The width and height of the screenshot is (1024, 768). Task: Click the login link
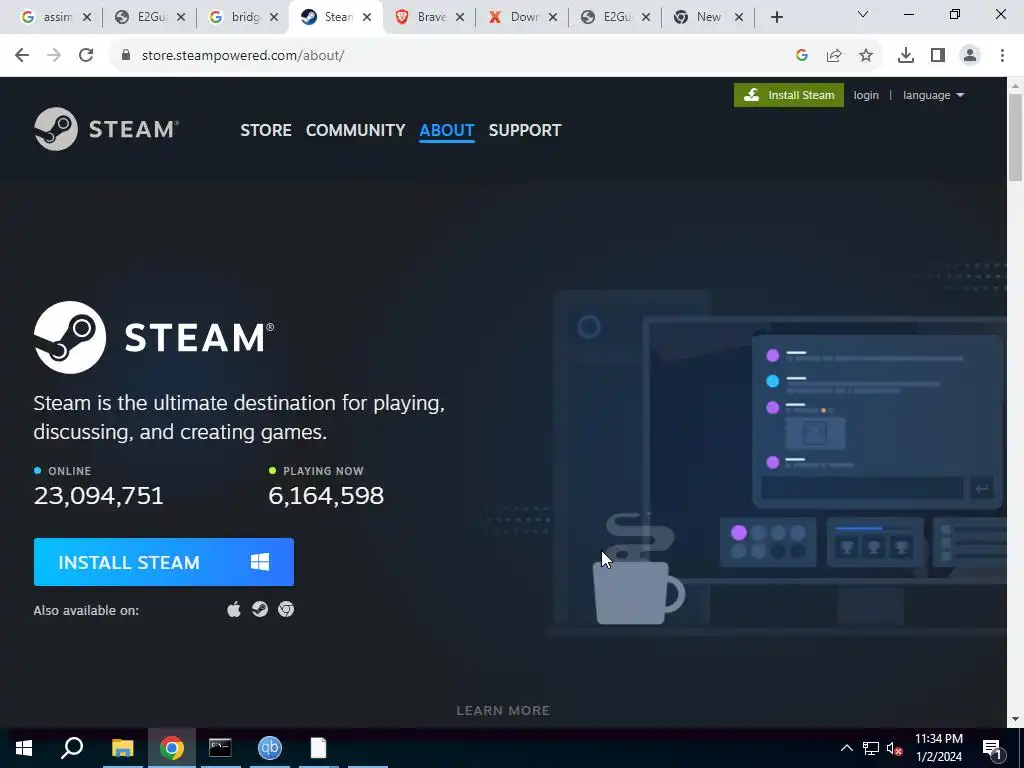tap(866, 95)
